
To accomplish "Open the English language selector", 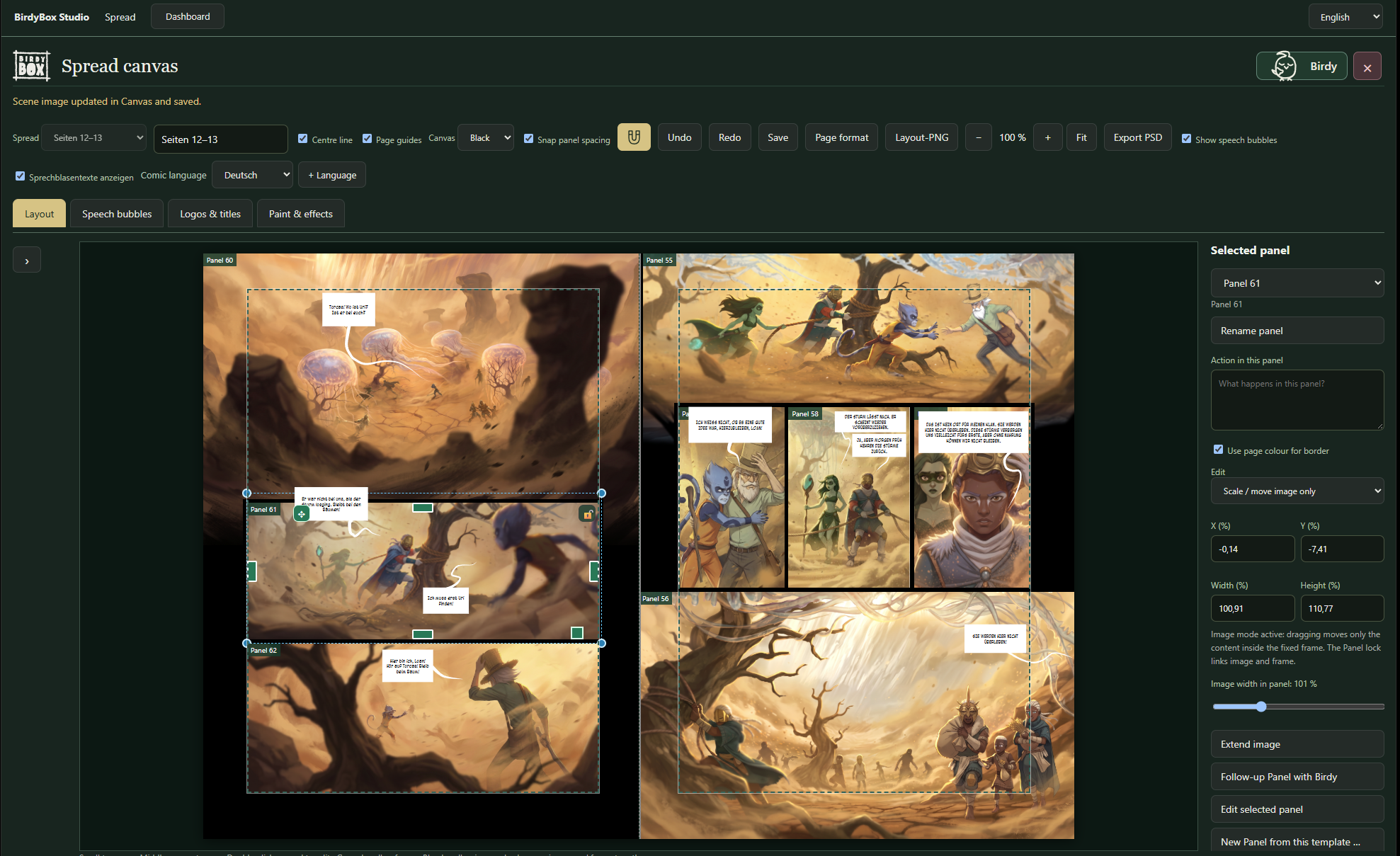I will pos(1346,17).
